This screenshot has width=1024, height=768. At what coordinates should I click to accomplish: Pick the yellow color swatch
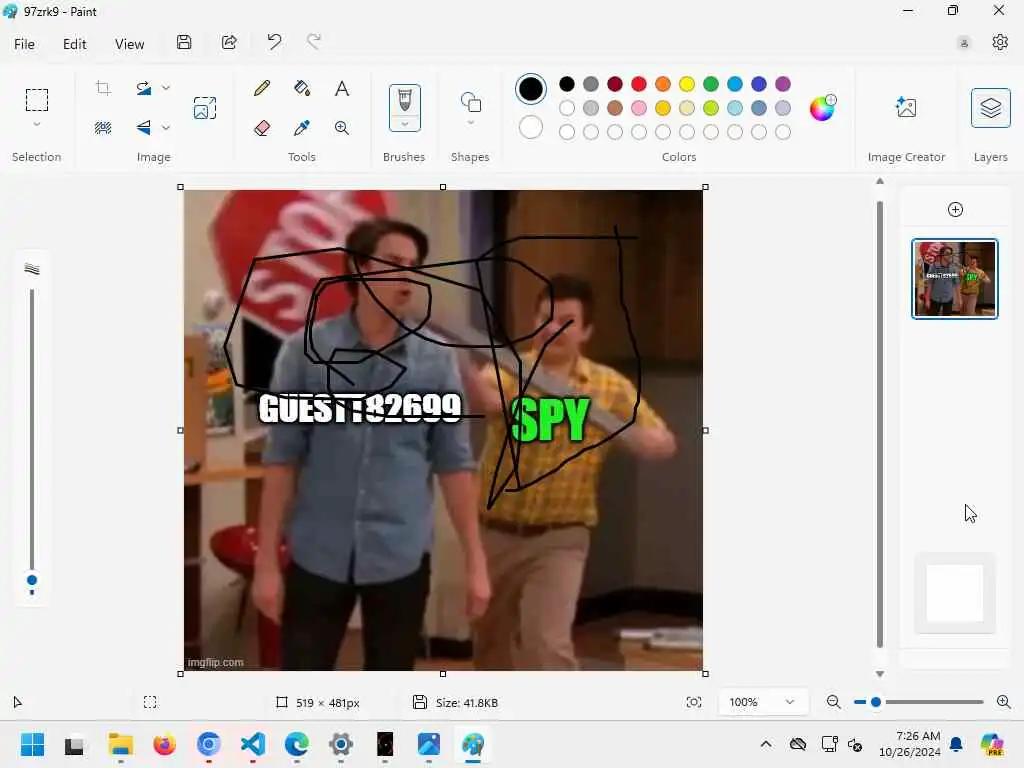point(687,84)
